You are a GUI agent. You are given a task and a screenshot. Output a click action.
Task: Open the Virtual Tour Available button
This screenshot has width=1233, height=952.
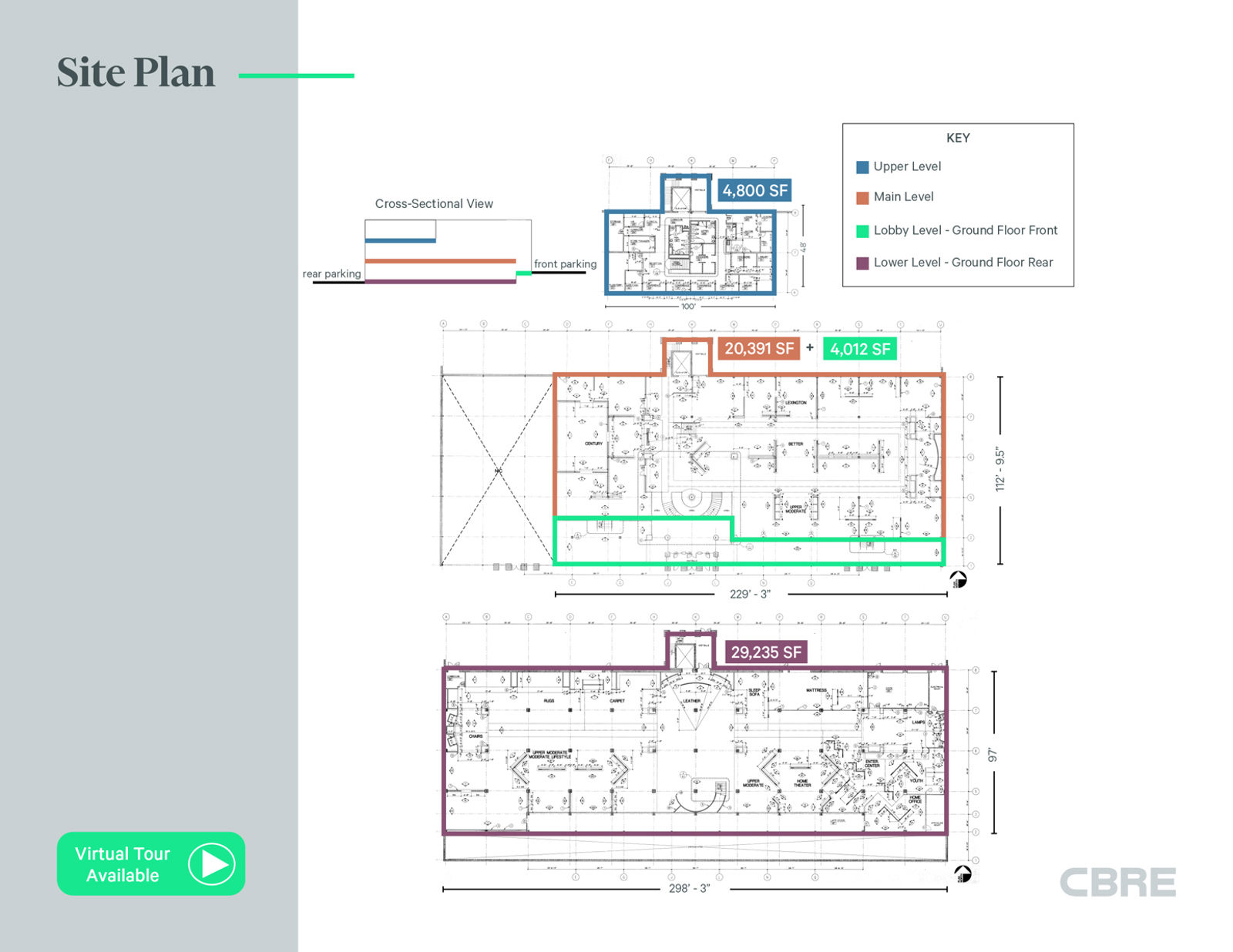point(123,863)
